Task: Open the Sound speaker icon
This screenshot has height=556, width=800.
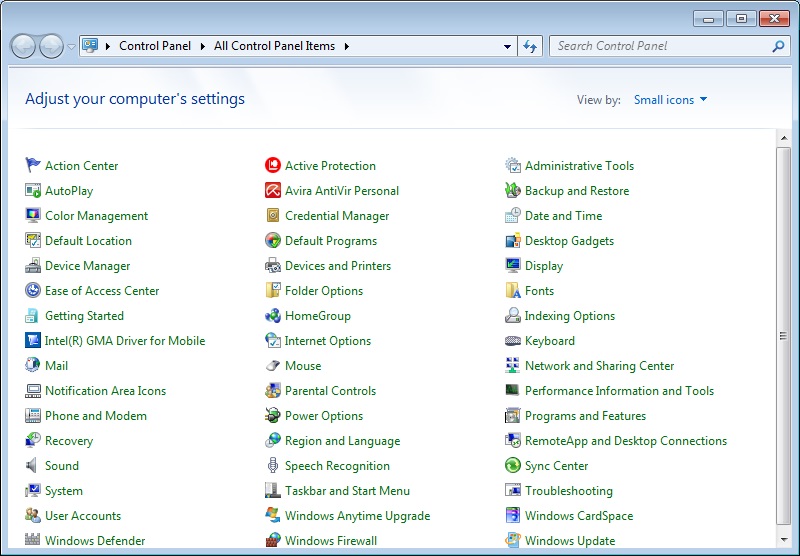Action: click(x=32, y=465)
